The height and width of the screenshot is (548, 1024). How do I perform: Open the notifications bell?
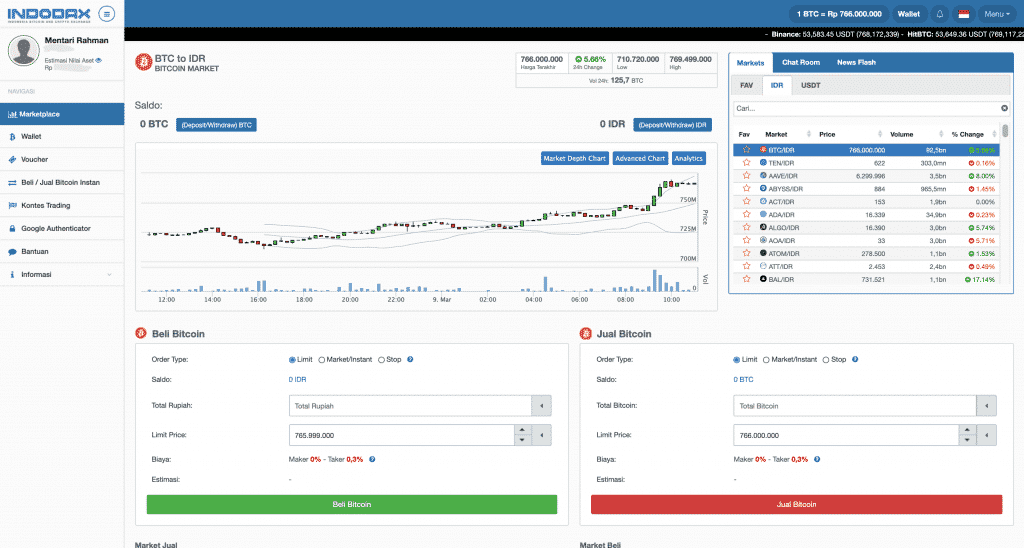tap(939, 14)
